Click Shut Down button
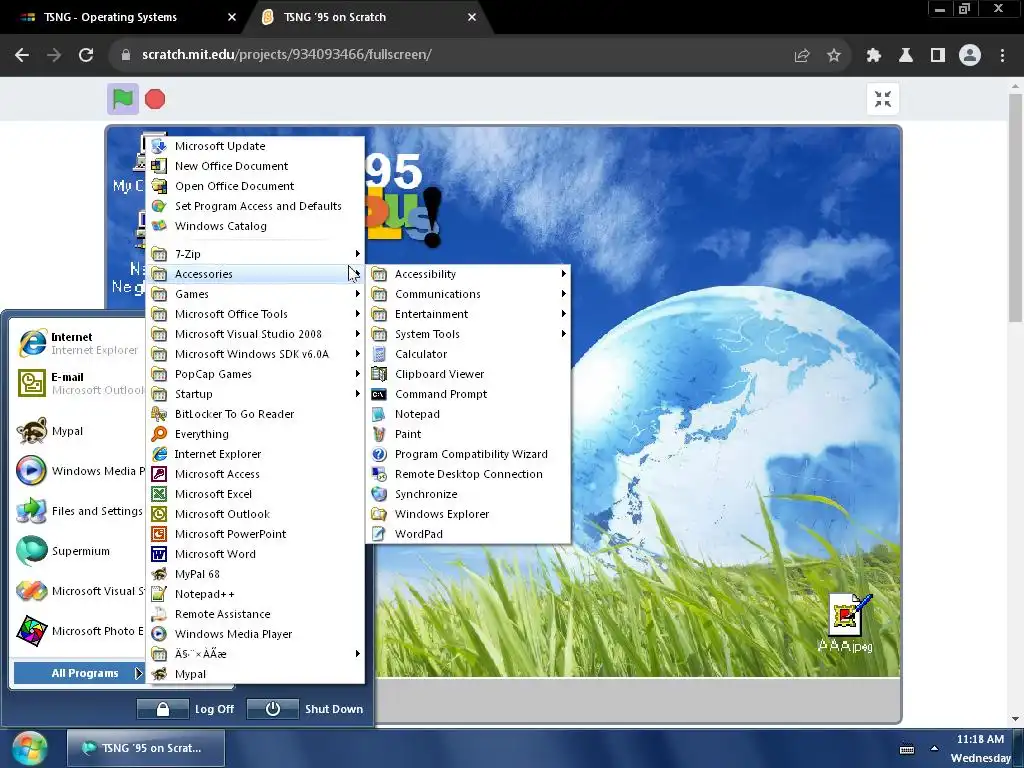 pyautogui.click(x=305, y=709)
